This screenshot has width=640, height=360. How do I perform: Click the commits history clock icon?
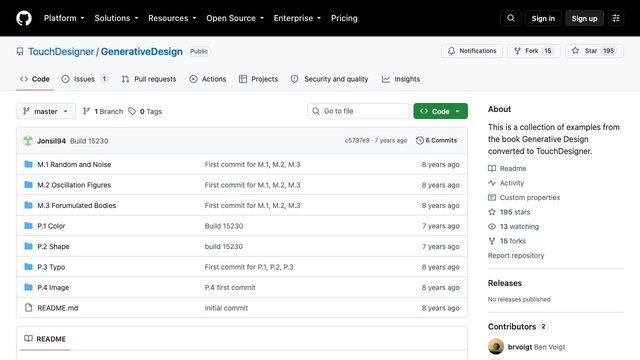[420, 140]
